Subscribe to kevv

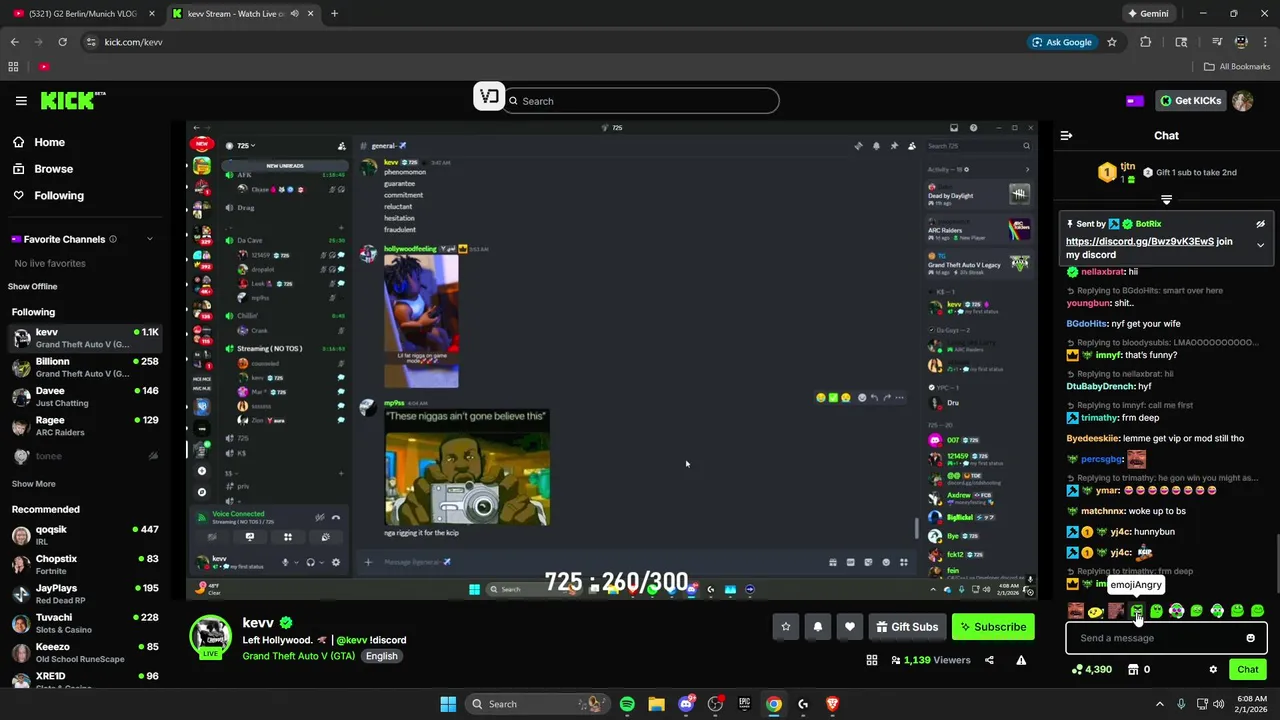click(993, 627)
